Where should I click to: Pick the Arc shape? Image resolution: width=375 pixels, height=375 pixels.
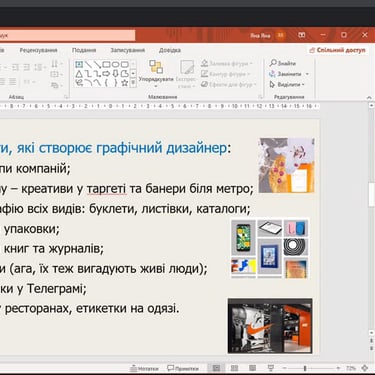pos(88,83)
